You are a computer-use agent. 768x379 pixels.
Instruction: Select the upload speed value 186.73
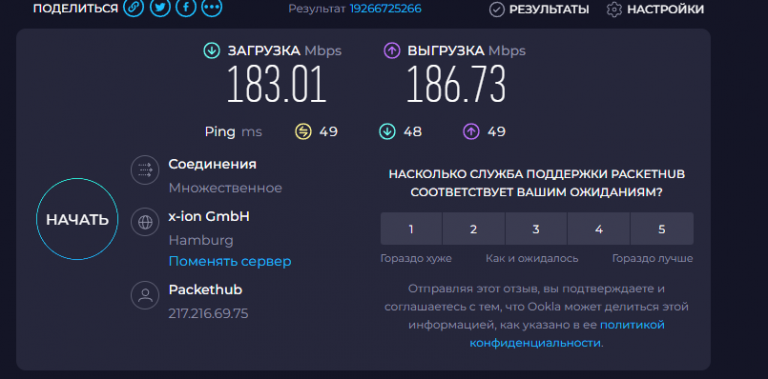pyautogui.click(x=456, y=84)
